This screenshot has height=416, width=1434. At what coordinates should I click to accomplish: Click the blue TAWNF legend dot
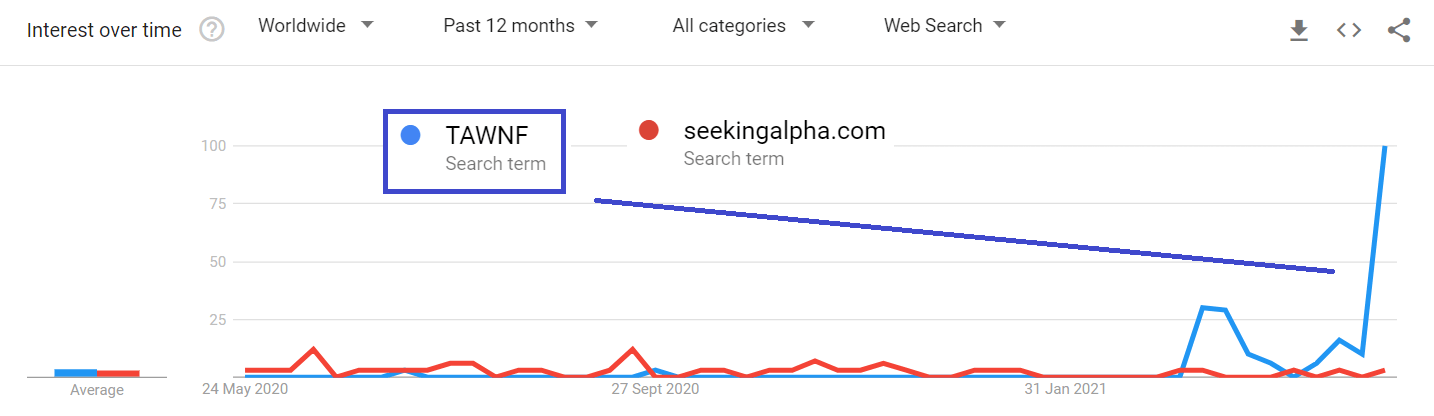point(409,135)
